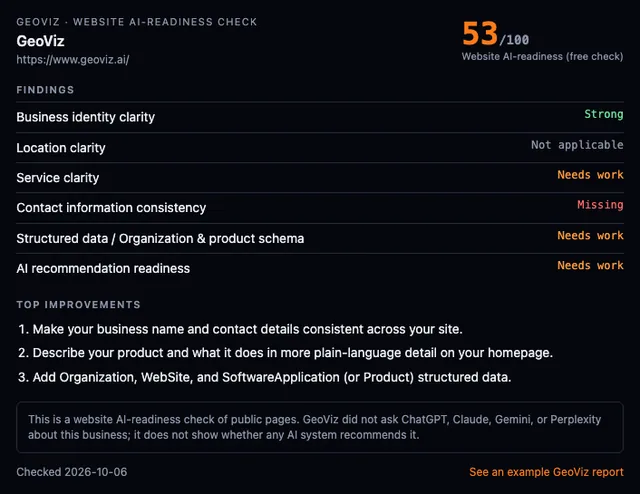Click improvement 1 about consistent contact details
Image resolution: width=640 pixels, height=494 pixels.
(240, 329)
